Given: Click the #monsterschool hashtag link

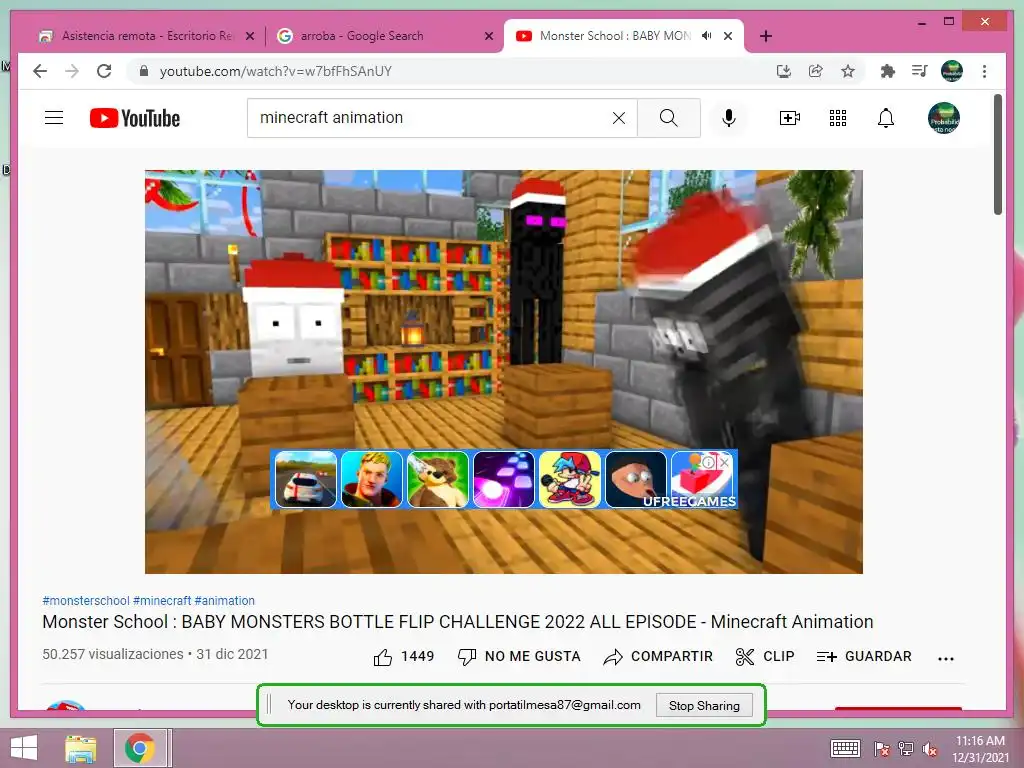Looking at the screenshot, I should pyautogui.click(x=86, y=601).
